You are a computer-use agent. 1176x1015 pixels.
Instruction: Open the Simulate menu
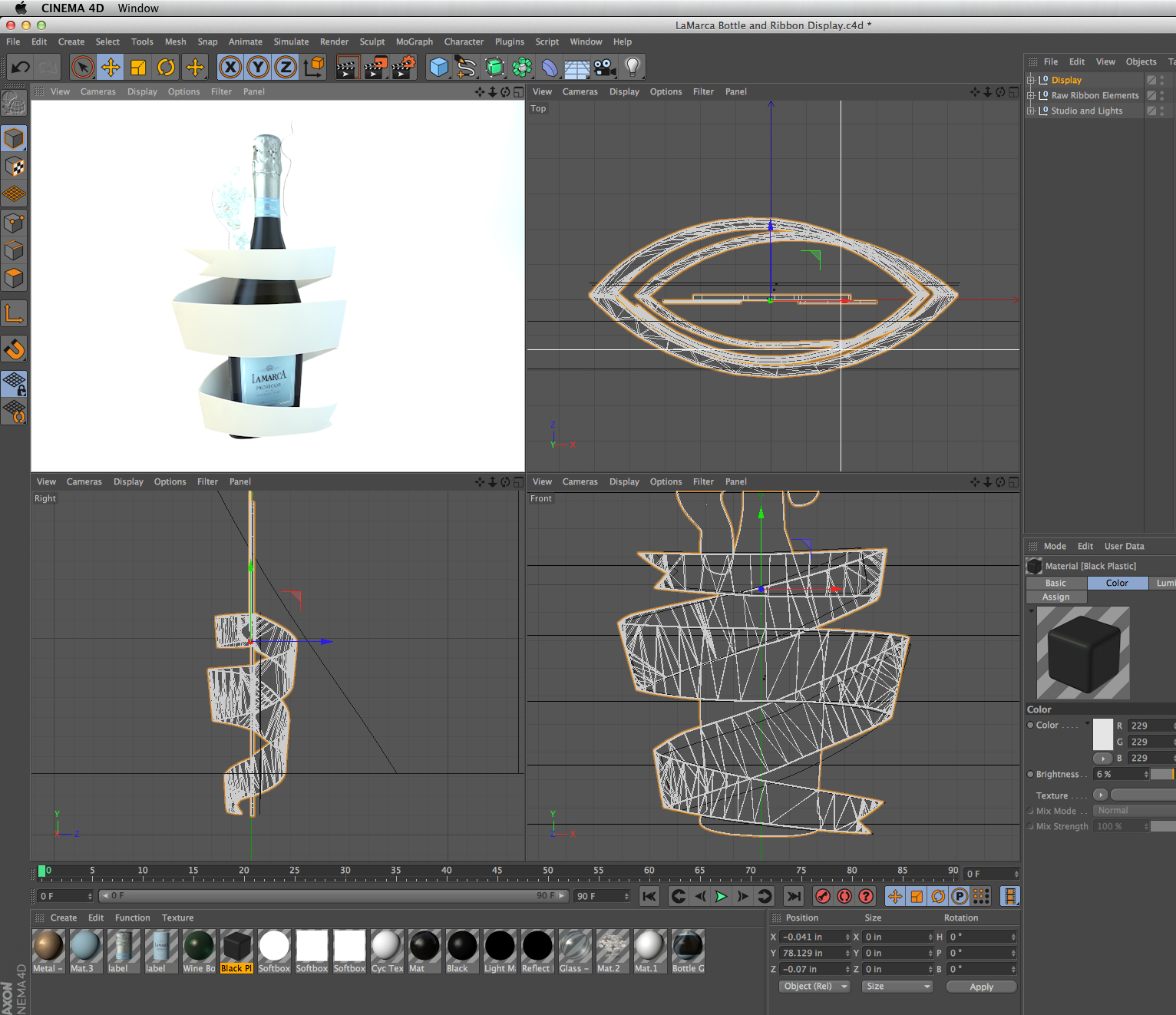coord(291,42)
